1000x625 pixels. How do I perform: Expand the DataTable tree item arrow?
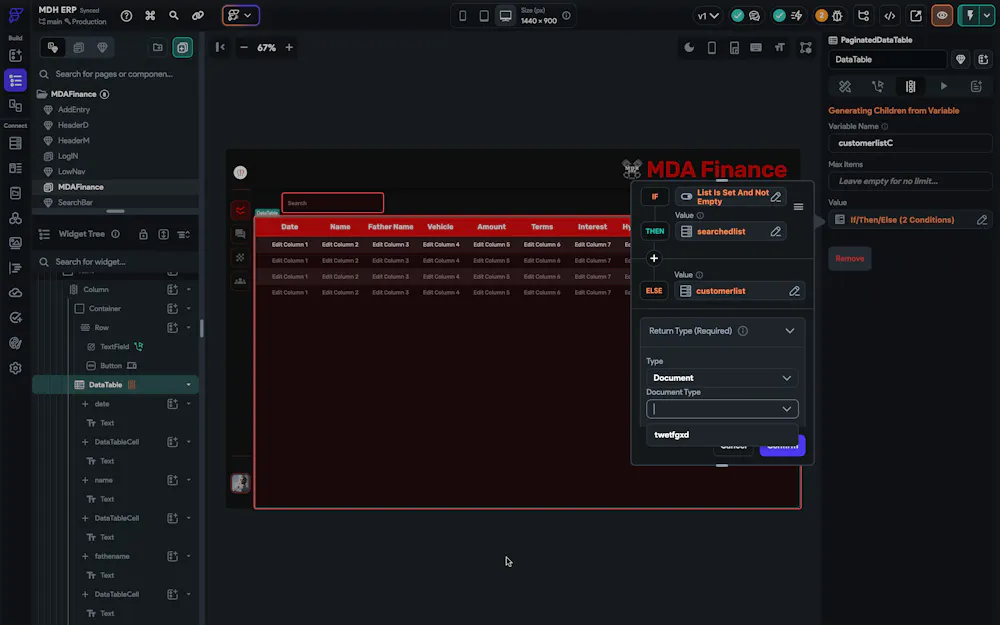[x=188, y=385]
